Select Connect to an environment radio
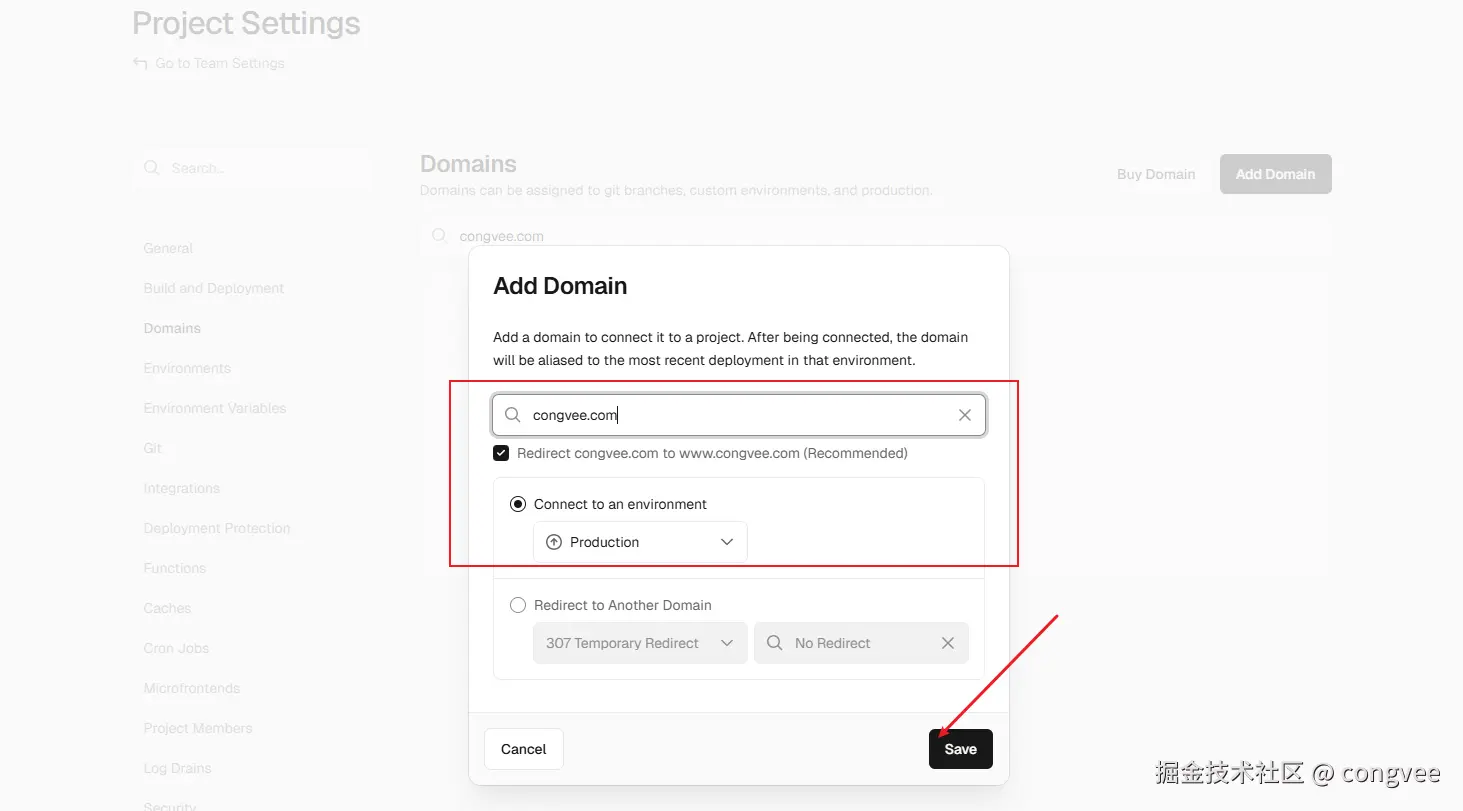This screenshot has height=811, width=1463. pos(518,504)
